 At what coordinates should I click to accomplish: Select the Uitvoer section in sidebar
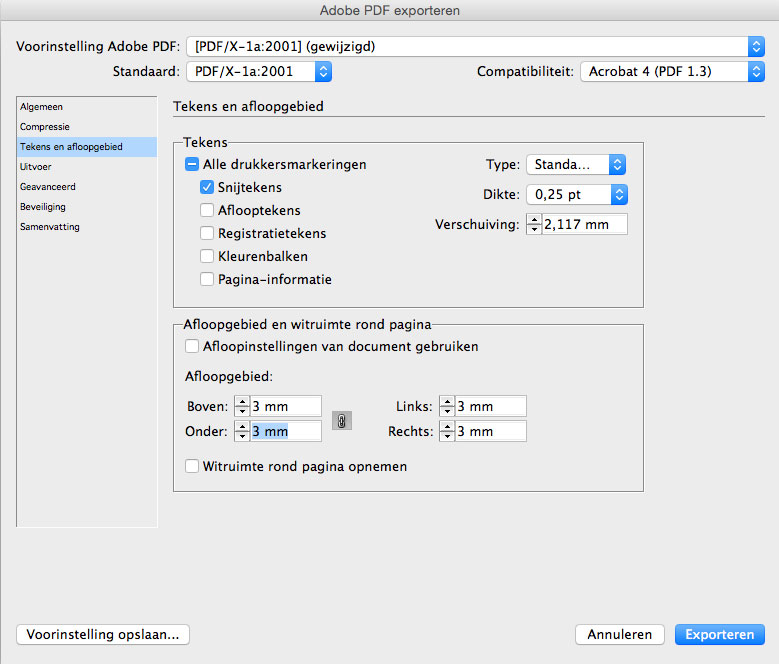tap(87, 167)
